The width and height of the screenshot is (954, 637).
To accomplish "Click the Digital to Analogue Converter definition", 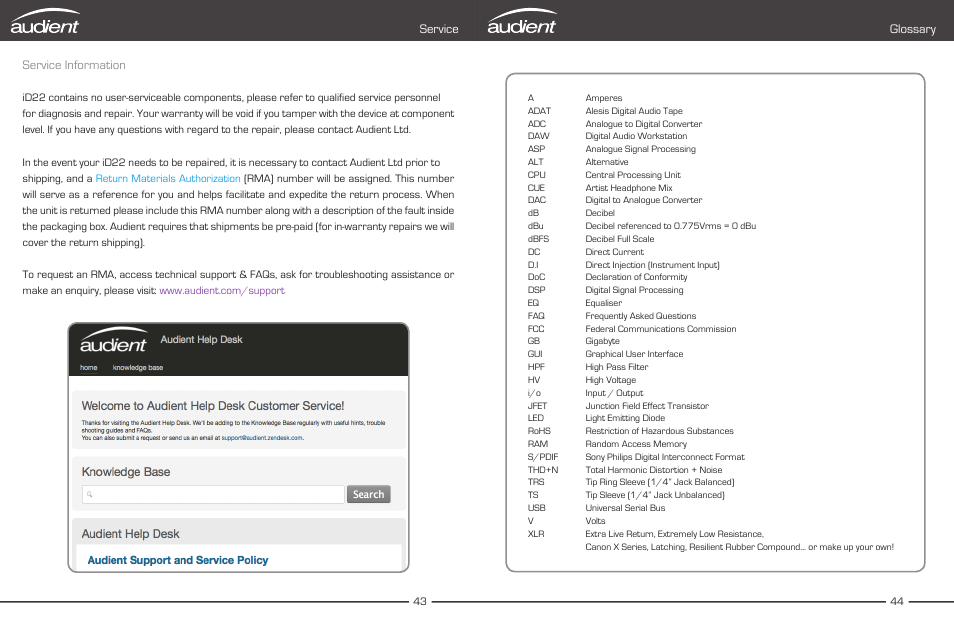I will point(644,200).
